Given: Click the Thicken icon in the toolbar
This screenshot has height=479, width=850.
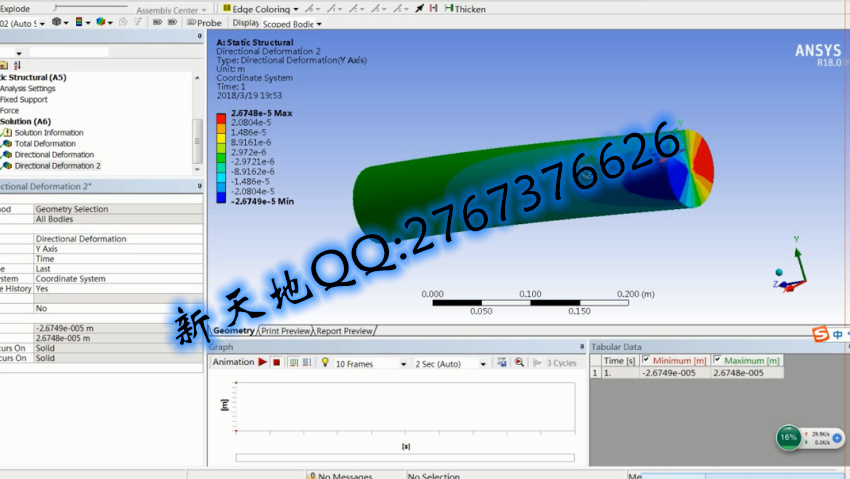Looking at the screenshot, I should pos(448,8).
